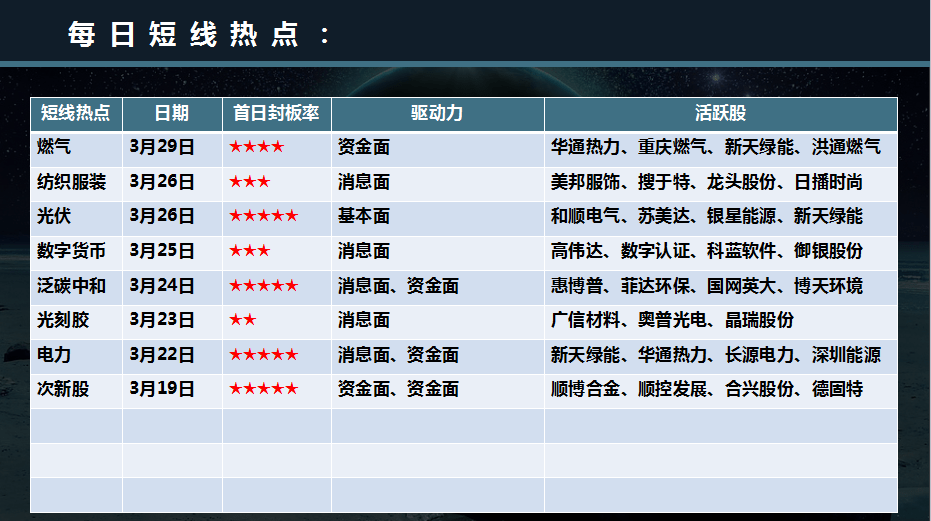Select the 驱动力 column header

tap(438, 113)
